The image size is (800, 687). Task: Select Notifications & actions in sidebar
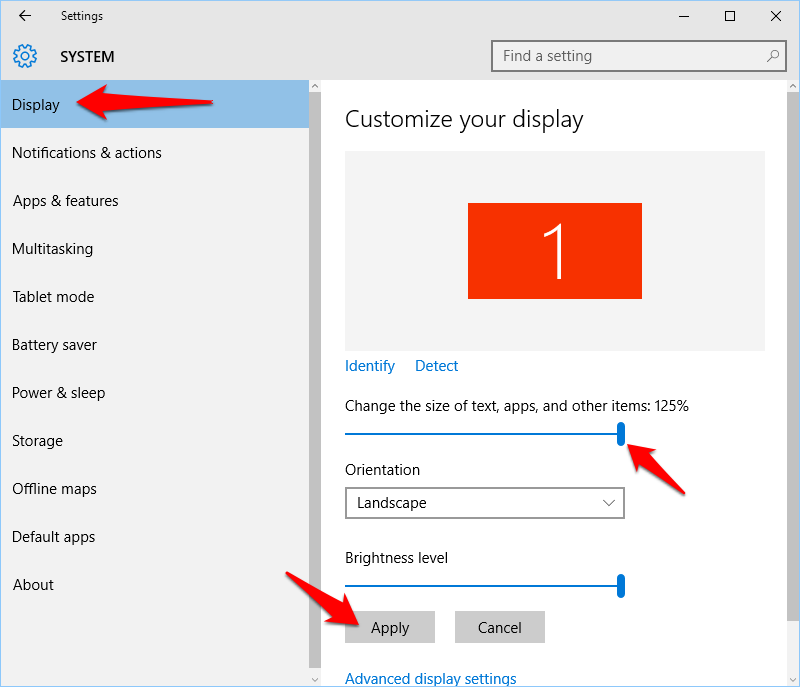155,152
